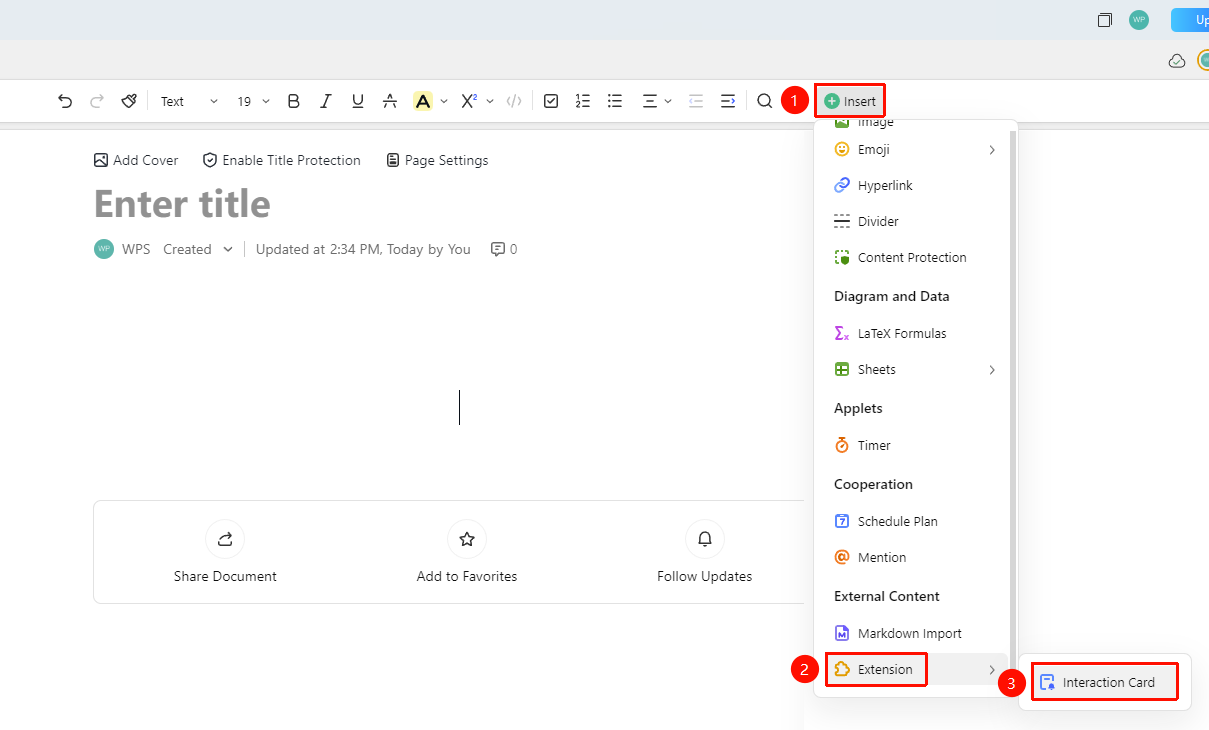1209x730 pixels.
Task: Select Hyperlink in the Insert menu
Action: point(914,186)
